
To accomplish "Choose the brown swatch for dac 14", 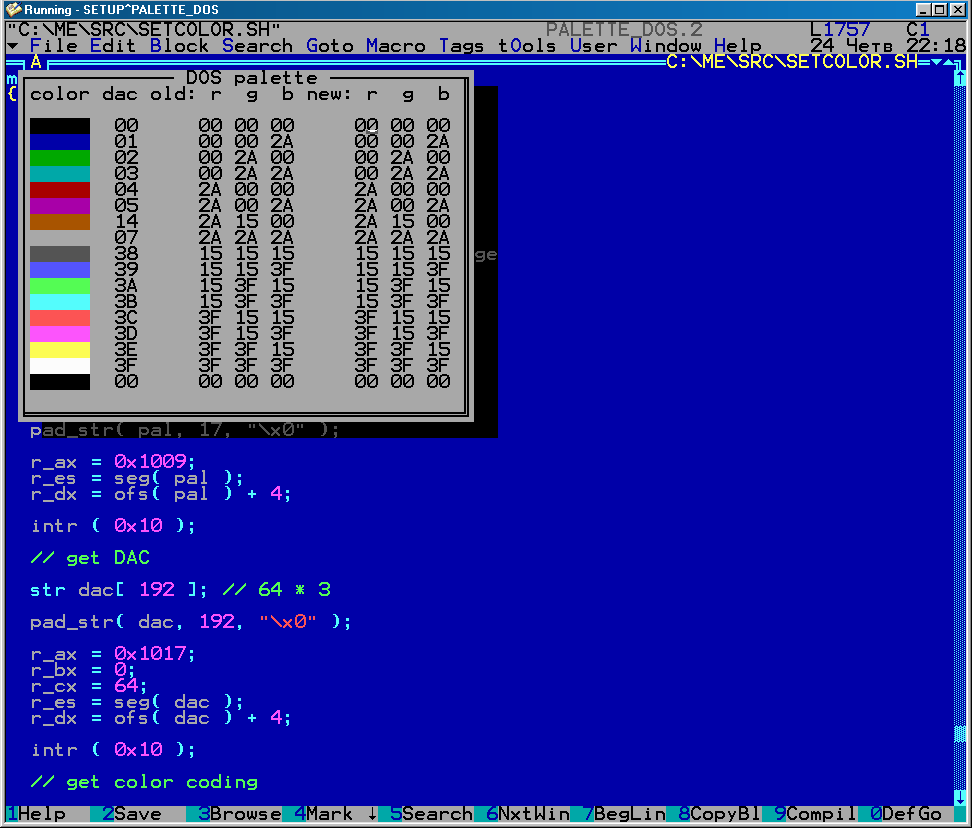I will [x=60, y=222].
